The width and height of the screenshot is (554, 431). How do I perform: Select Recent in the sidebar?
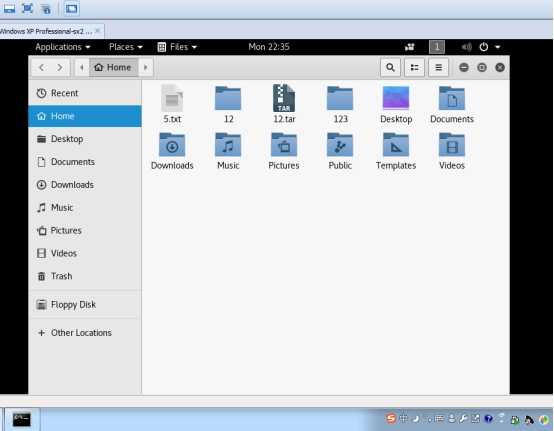(85, 93)
